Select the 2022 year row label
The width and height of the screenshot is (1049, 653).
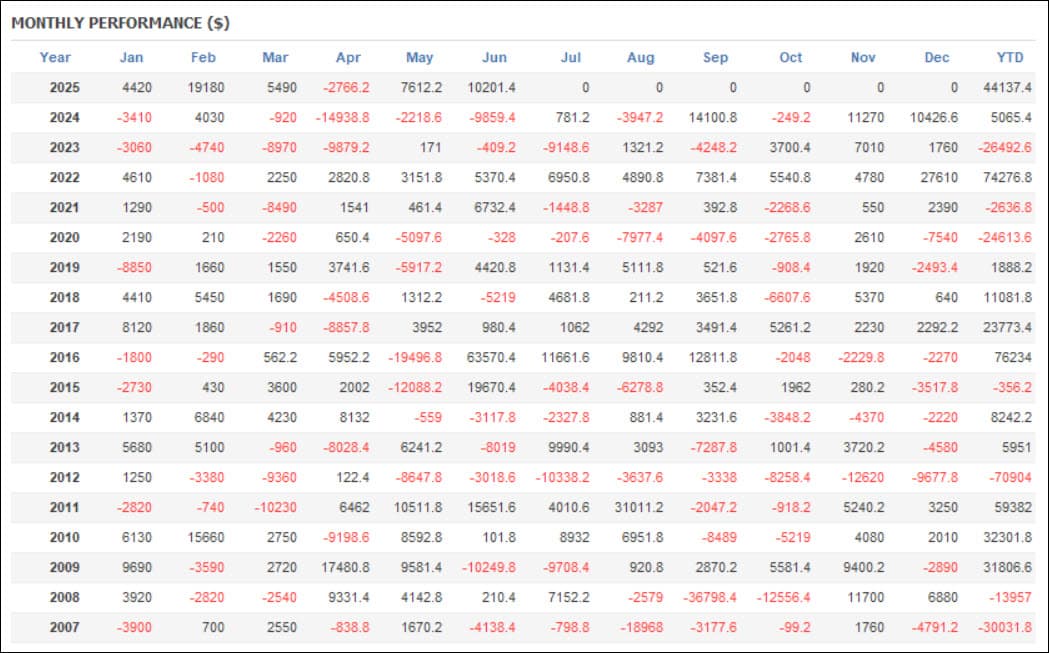point(64,178)
